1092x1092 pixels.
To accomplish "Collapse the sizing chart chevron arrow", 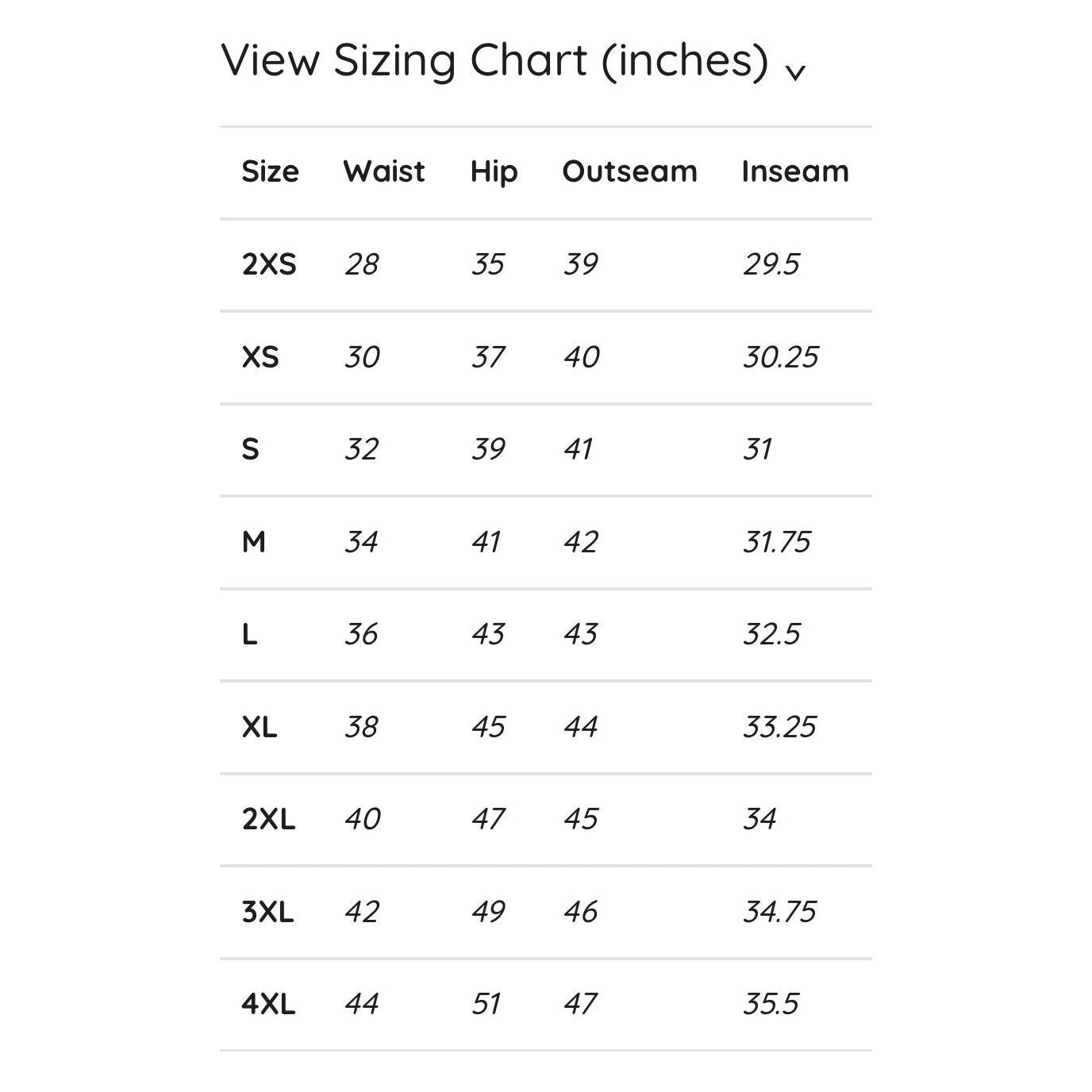I will pyautogui.click(x=795, y=71).
